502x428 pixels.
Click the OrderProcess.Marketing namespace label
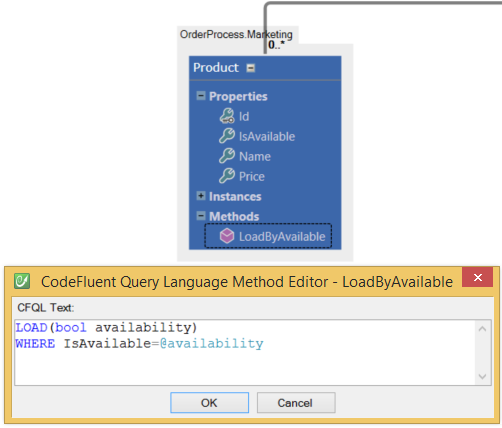point(236,34)
